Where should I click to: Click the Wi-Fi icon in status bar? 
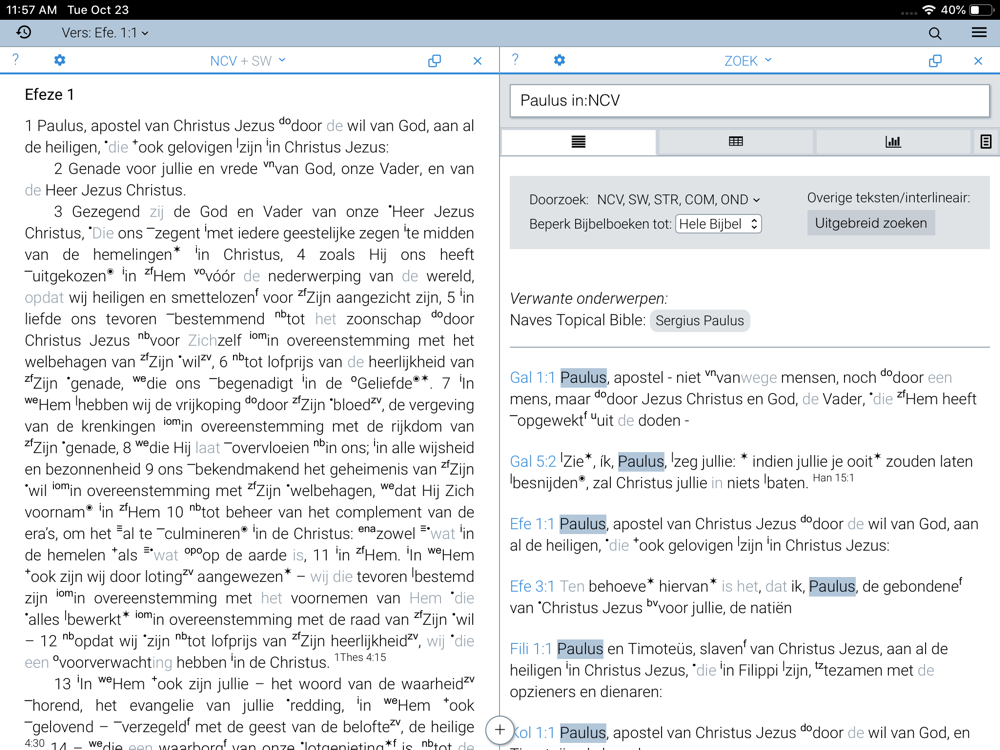[929, 10]
